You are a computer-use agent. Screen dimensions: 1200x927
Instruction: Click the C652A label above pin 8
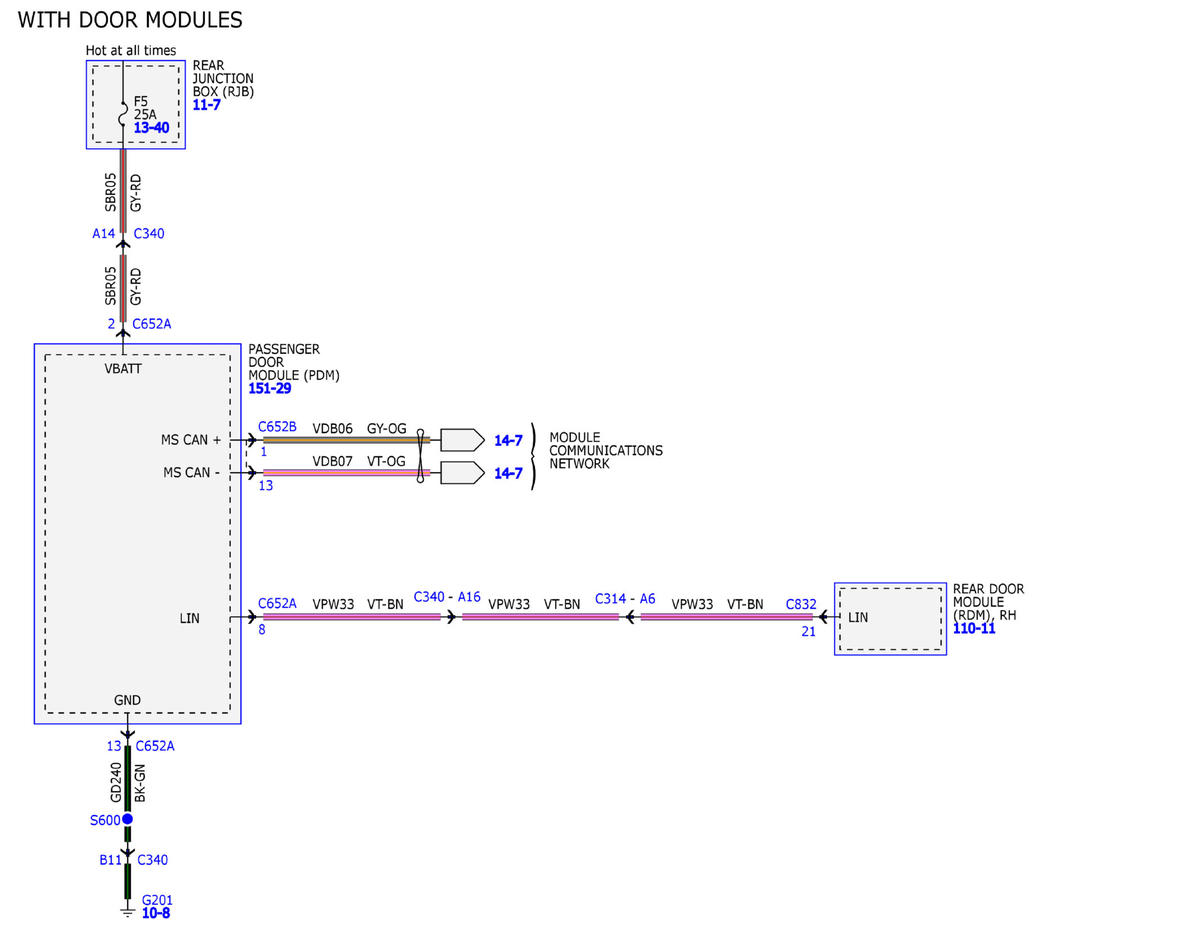pyautogui.click(x=277, y=604)
